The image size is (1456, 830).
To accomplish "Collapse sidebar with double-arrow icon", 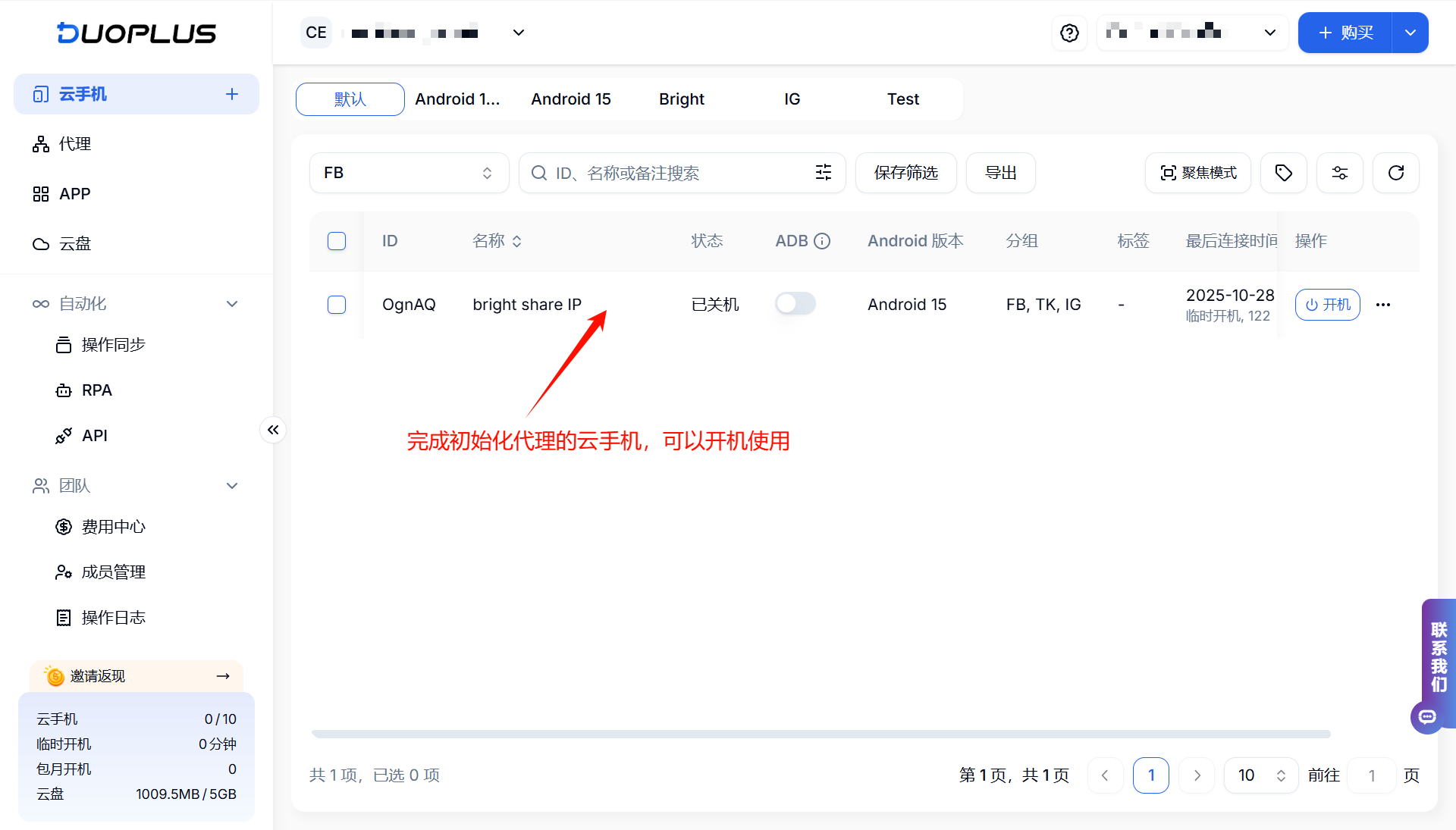I will [273, 430].
